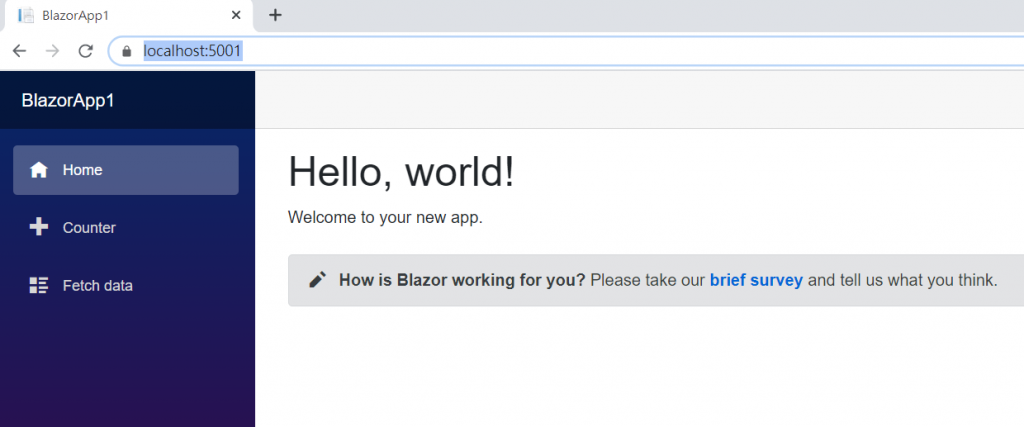This screenshot has height=427, width=1024.
Task: Click the browser back arrow
Action: click(x=20, y=51)
